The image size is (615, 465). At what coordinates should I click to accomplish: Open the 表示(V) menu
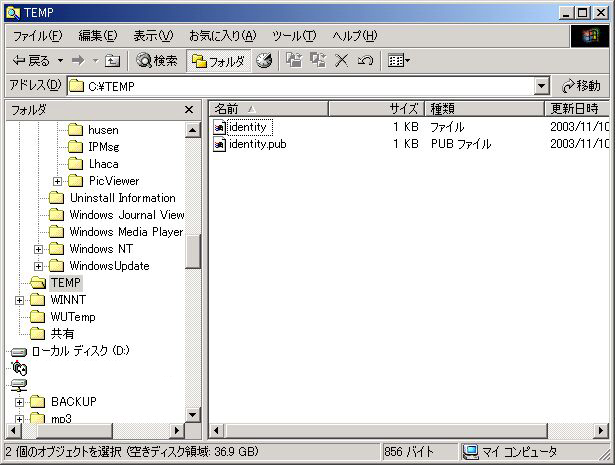coord(153,36)
